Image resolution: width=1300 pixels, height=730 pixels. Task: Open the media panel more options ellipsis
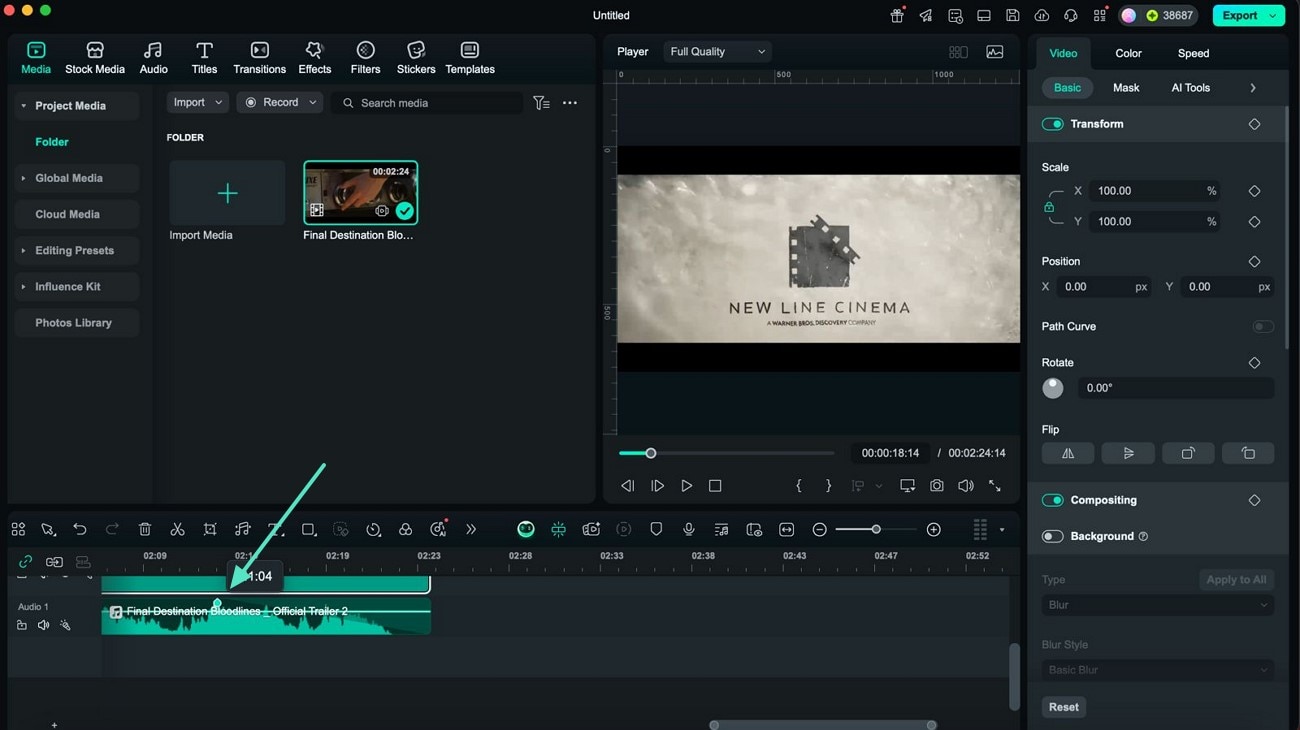(x=570, y=103)
